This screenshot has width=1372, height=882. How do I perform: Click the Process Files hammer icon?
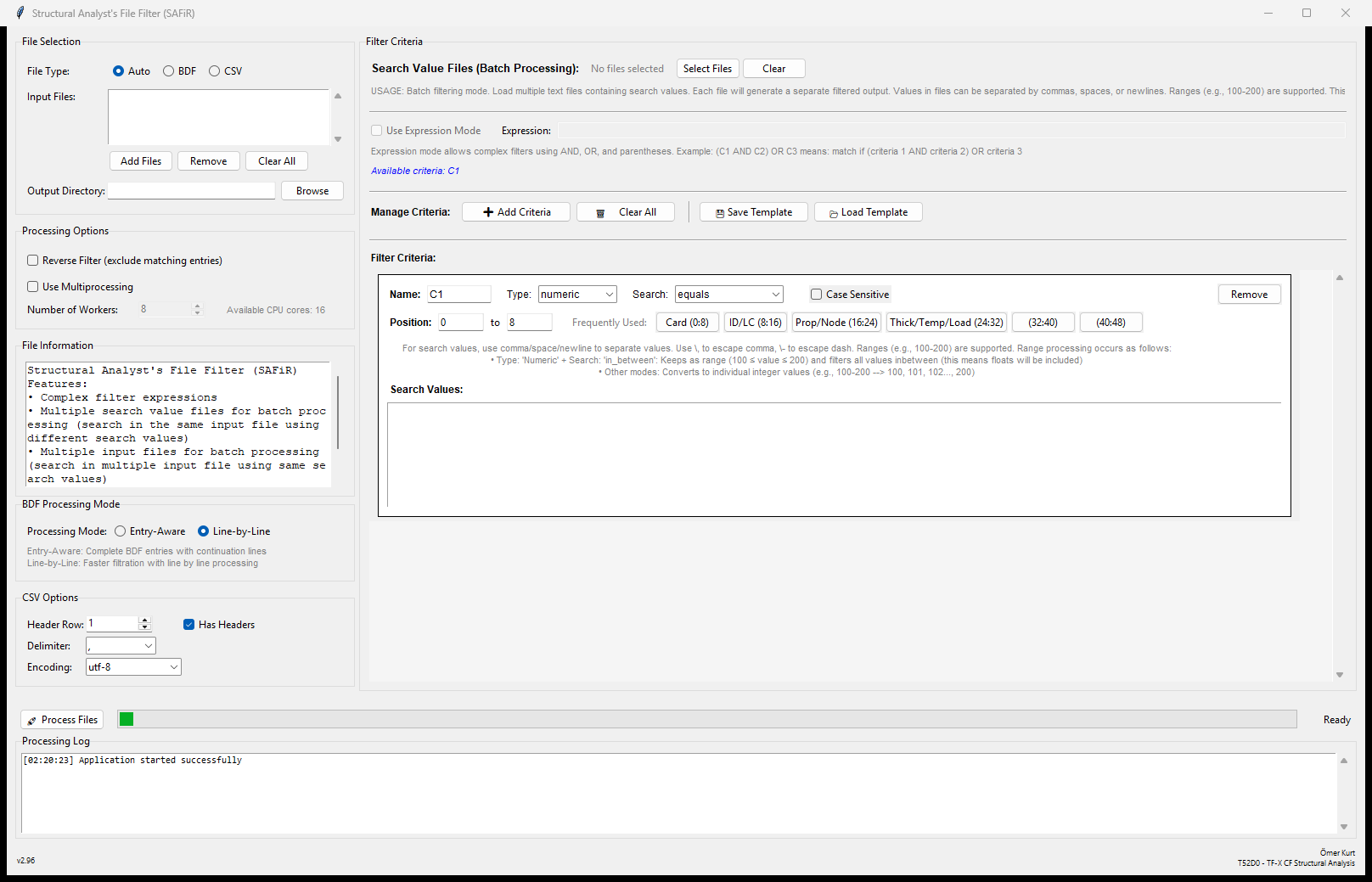click(32, 719)
